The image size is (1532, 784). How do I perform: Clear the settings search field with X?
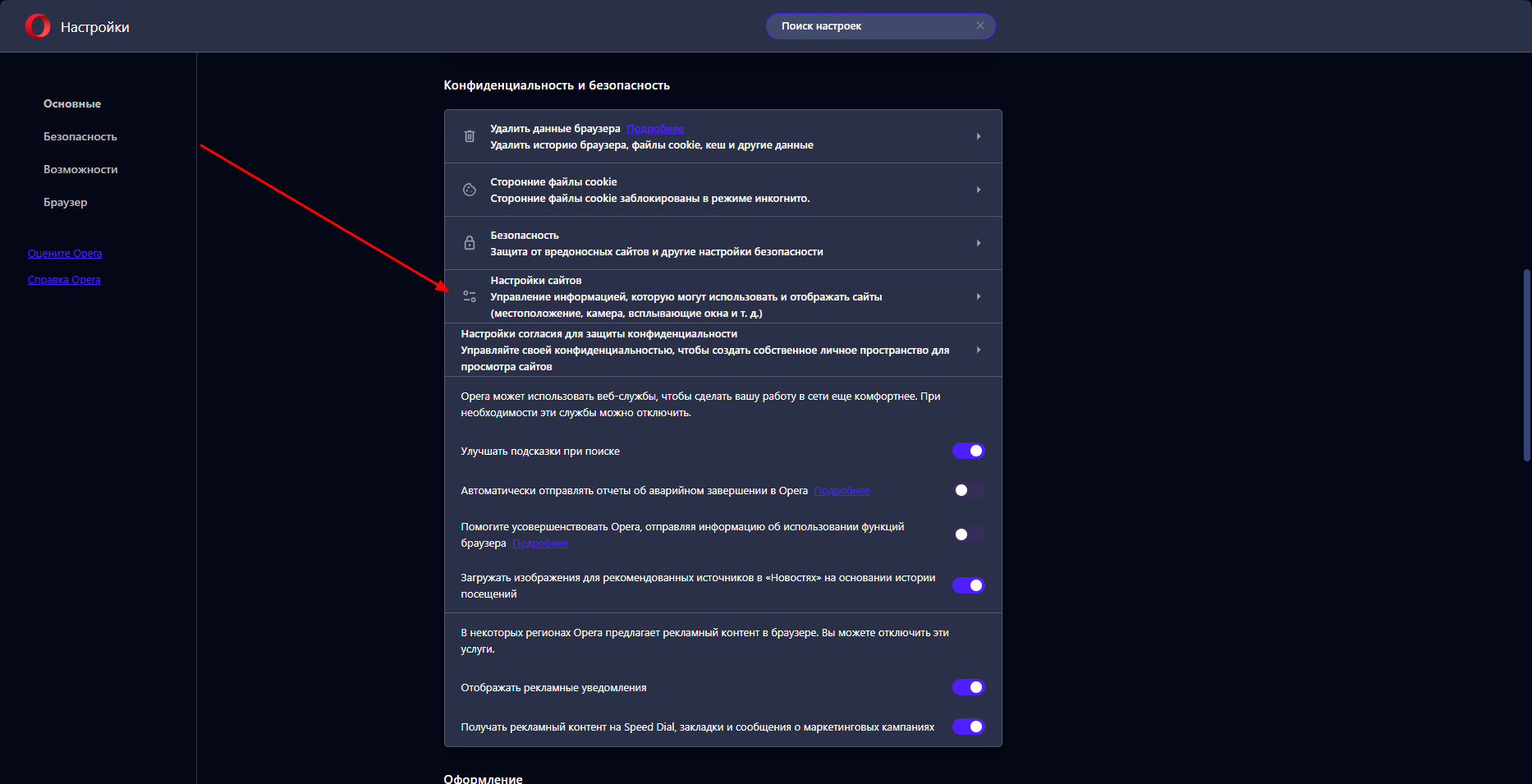coord(980,25)
